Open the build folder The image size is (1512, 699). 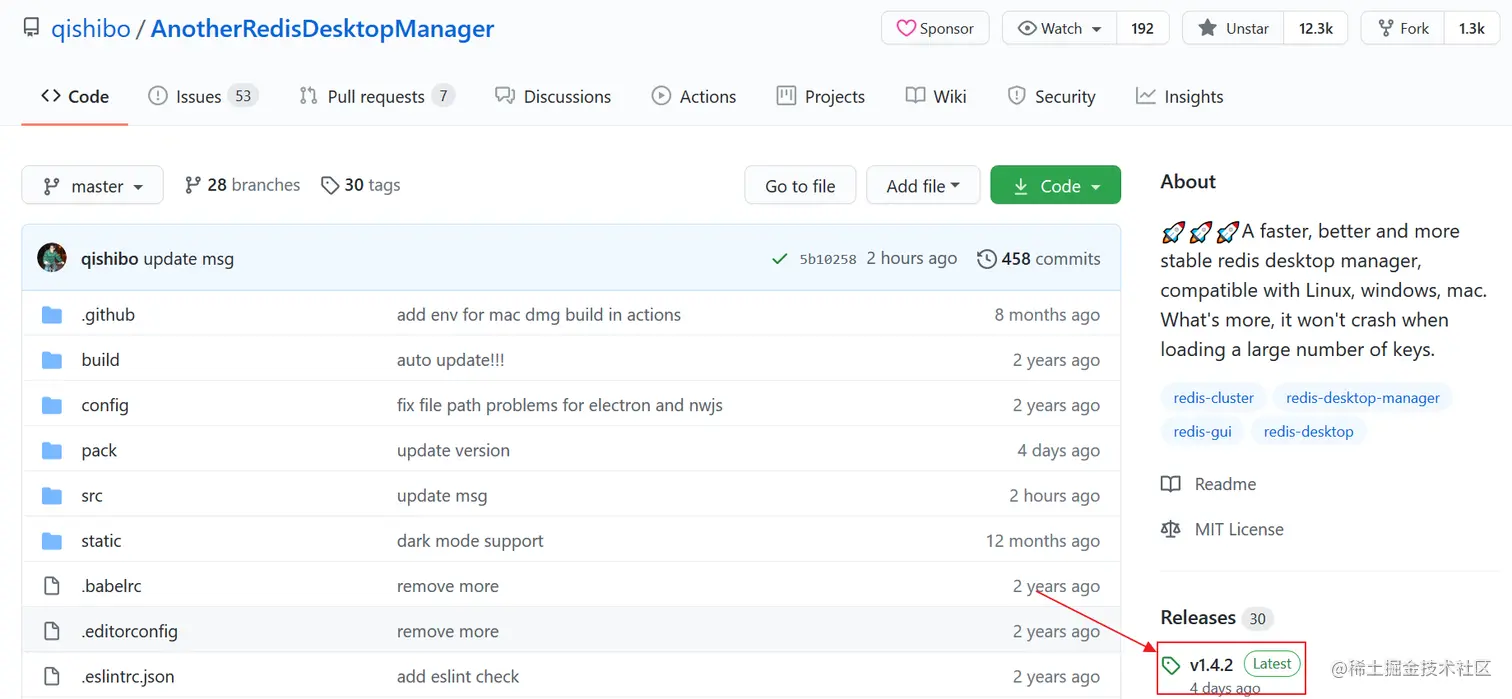coord(100,360)
